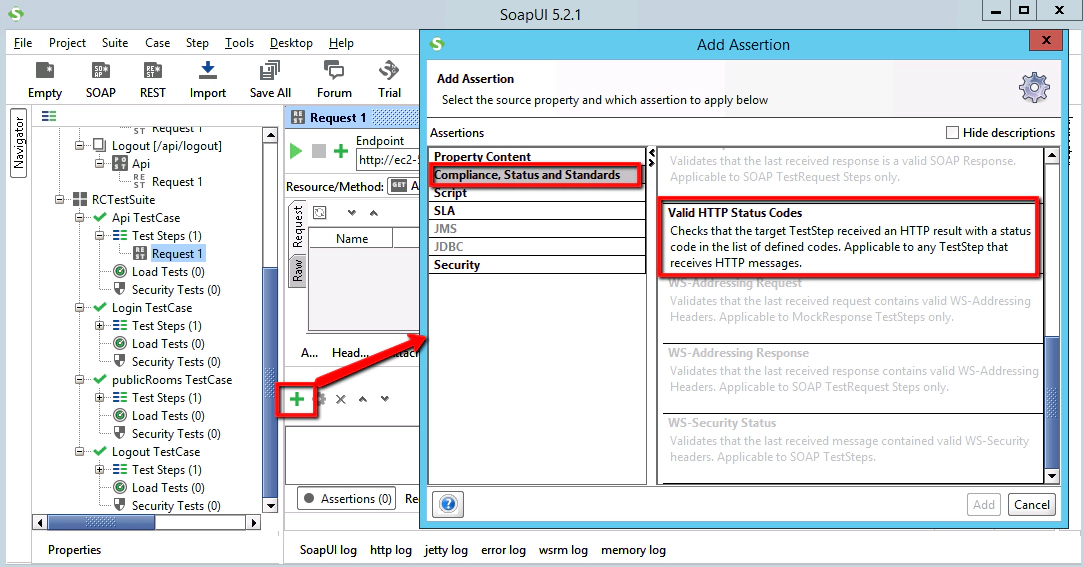Screen dimensions: 1084x567
Task: Expand Login TestCase Test Steps node
Action: click(x=100, y=326)
